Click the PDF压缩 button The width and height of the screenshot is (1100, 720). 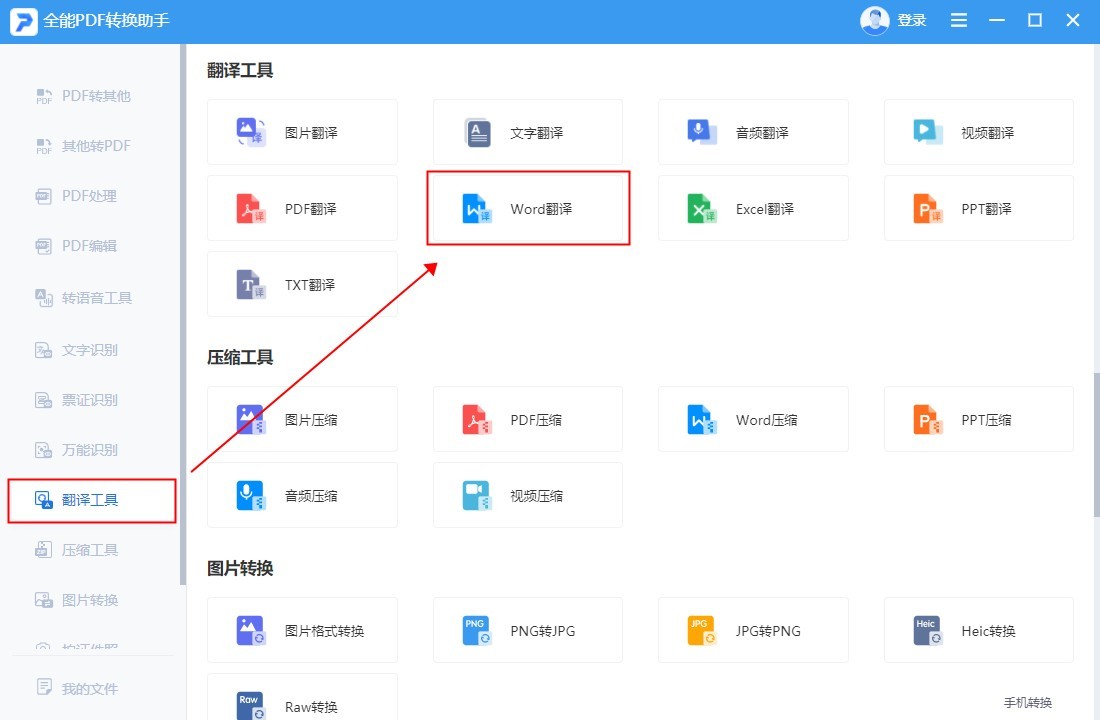tap(527, 420)
